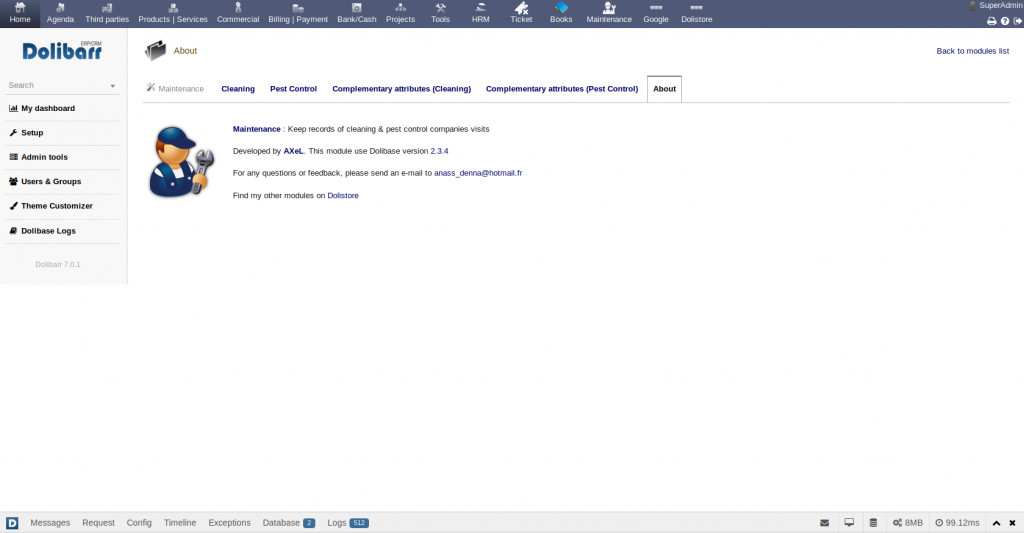Open online help question mark icon
The image size is (1024, 533).
coord(1004,21)
